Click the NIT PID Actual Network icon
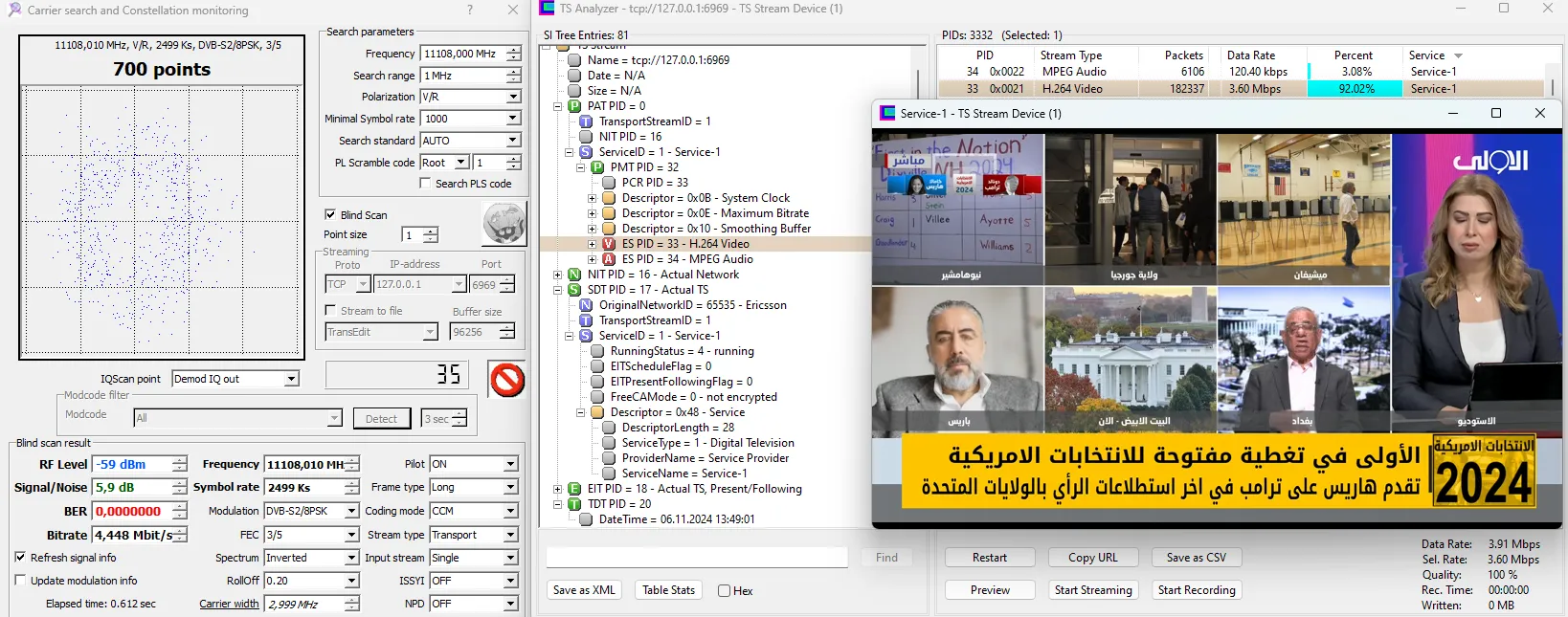The height and width of the screenshot is (617, 1568). click(574, 275)
